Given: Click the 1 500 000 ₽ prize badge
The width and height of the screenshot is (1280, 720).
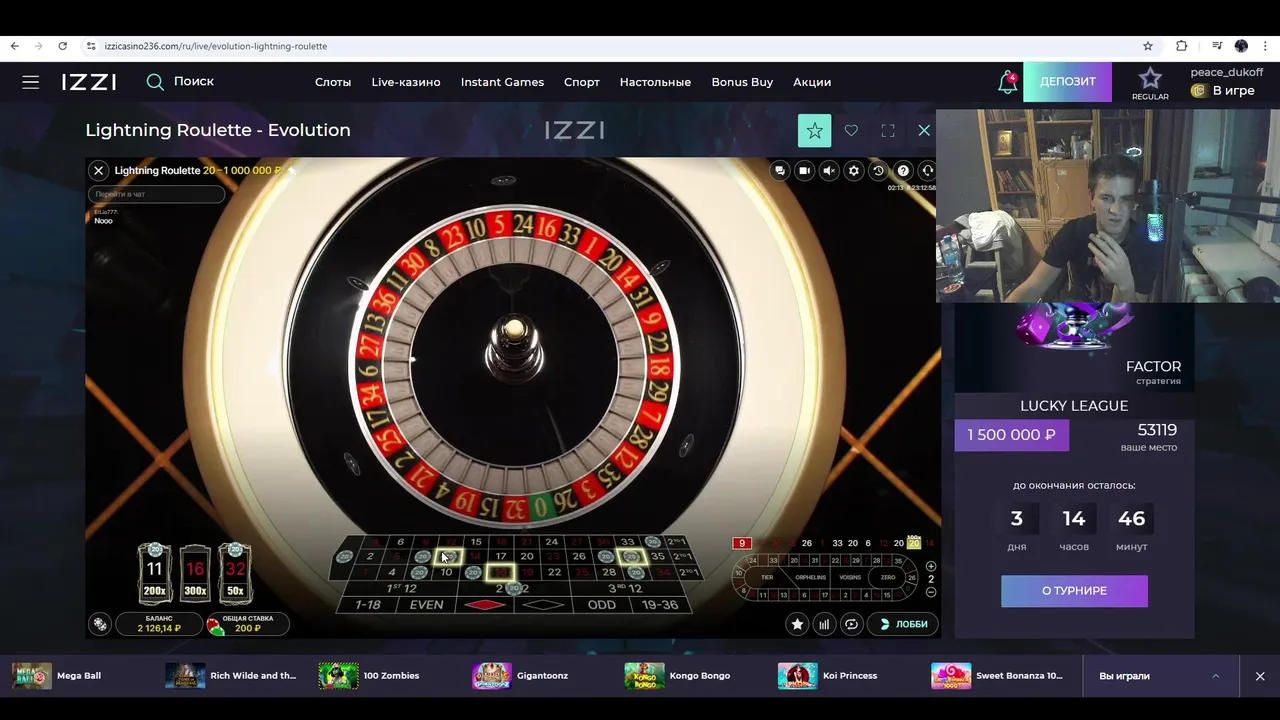Looking at the screenshot, I should (1011, 435).
